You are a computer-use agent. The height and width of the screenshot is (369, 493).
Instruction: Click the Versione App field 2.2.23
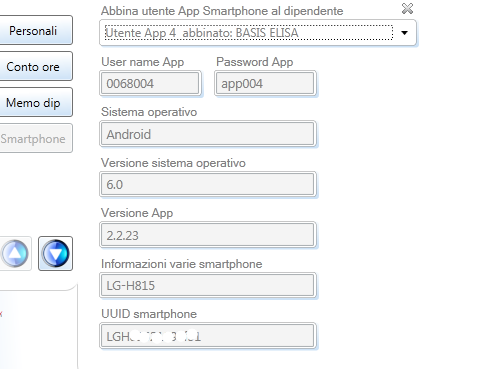[x=208, y=235]
